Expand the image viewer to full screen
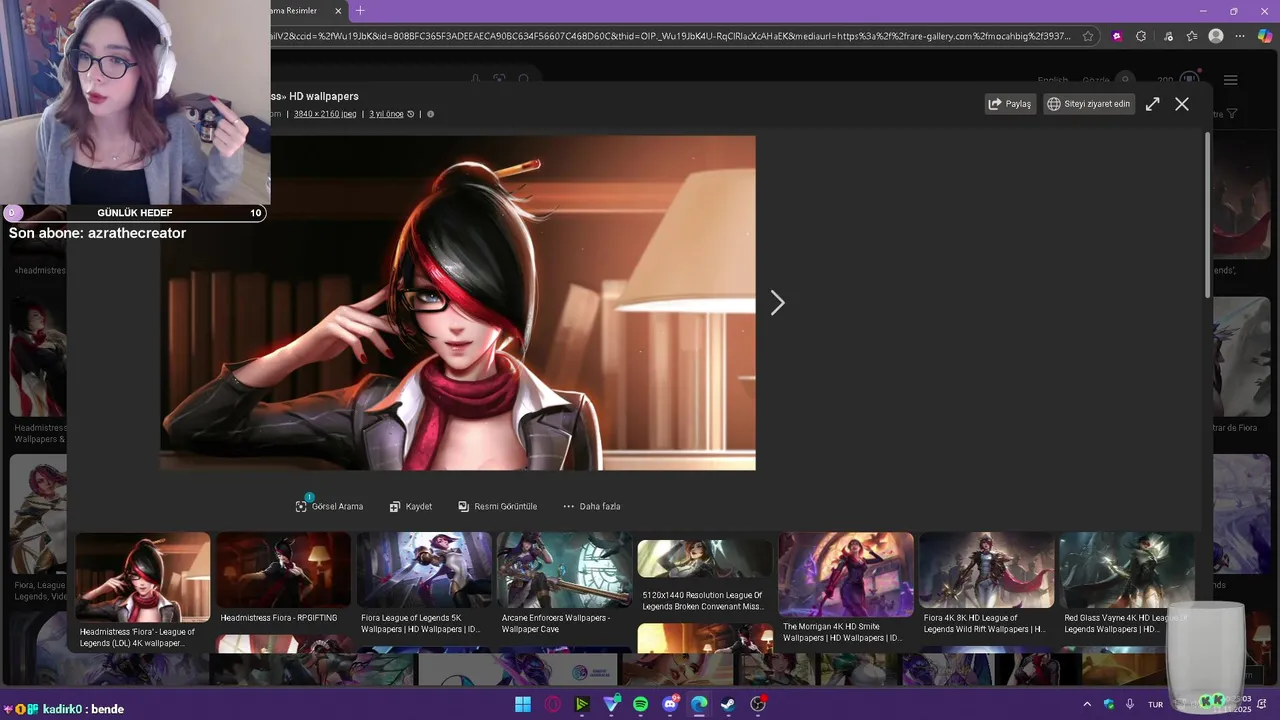 (1153, 104)
